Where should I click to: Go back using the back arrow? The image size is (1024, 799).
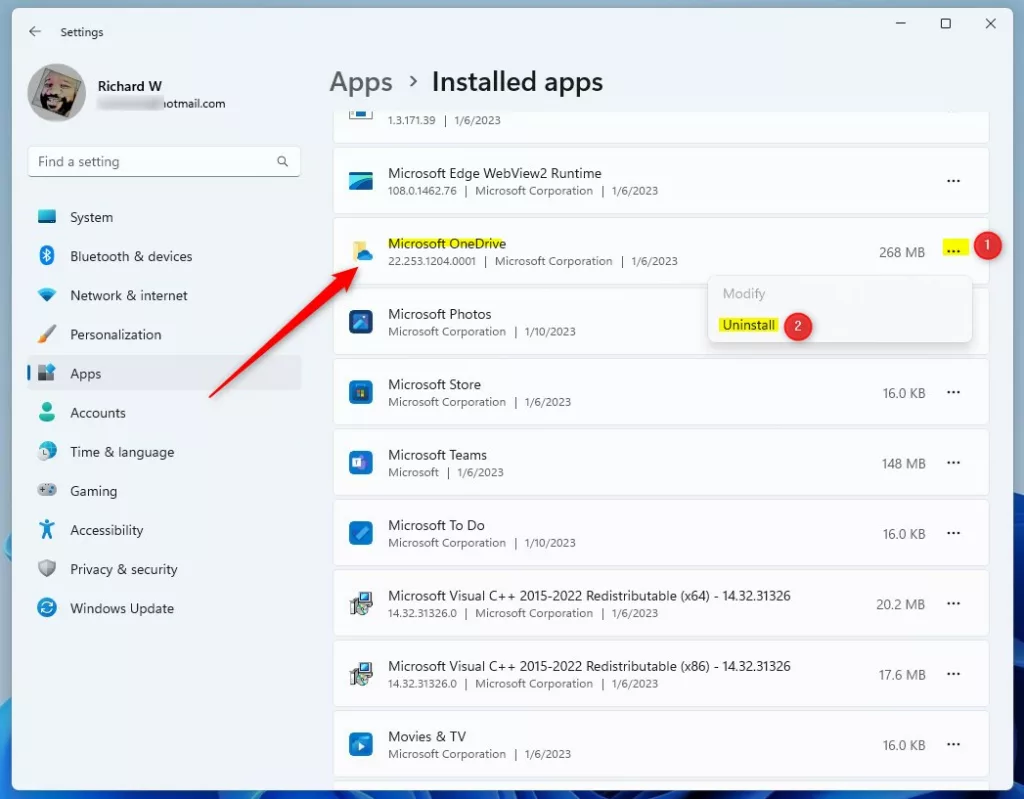pyautogui.click(x=35, y=32)
